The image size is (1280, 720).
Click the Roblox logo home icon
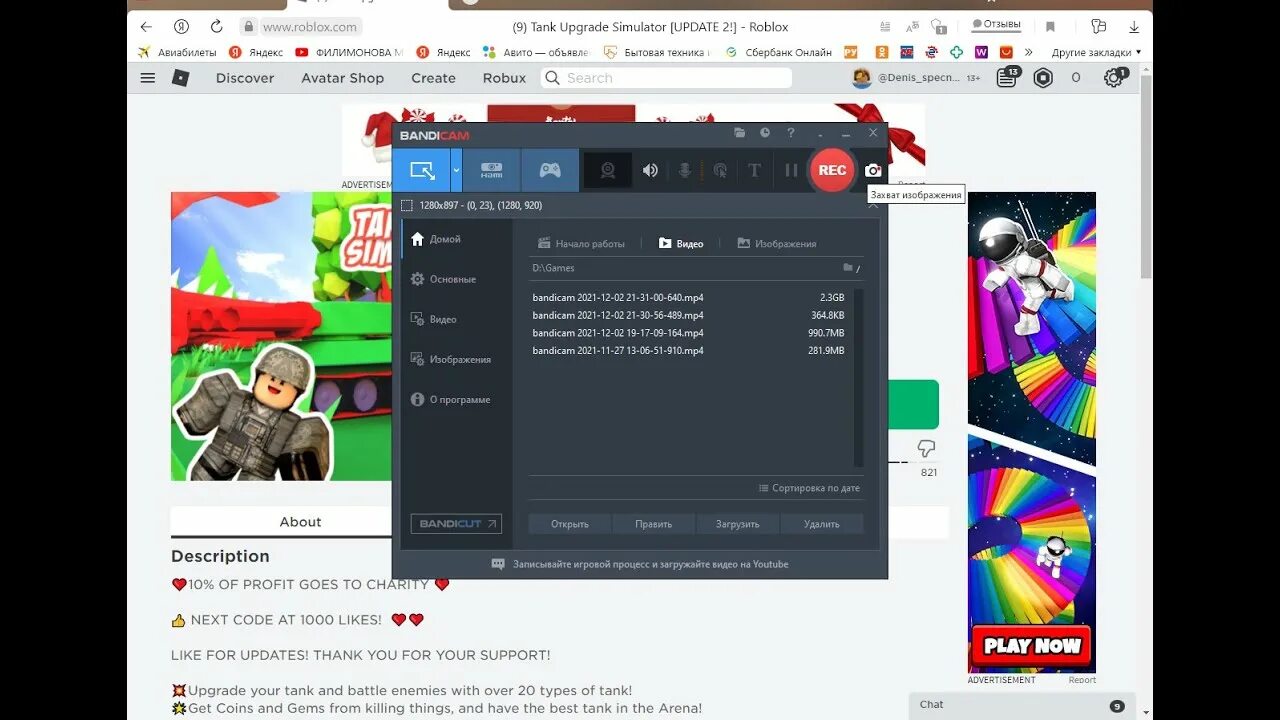click(x=180, y=78)
